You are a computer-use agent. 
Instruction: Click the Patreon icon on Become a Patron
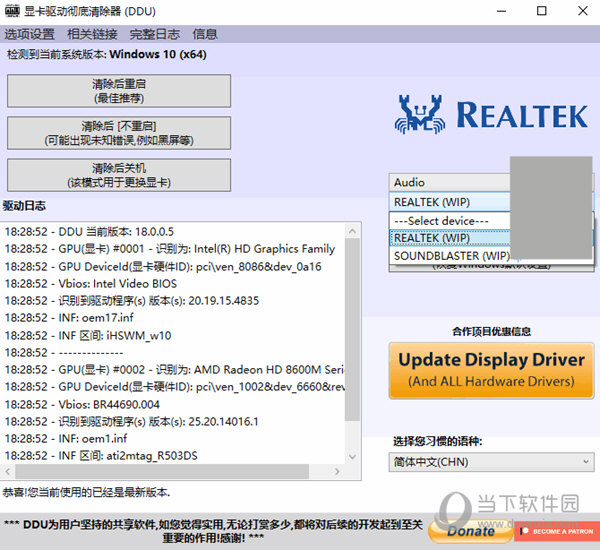pos(525,531)
